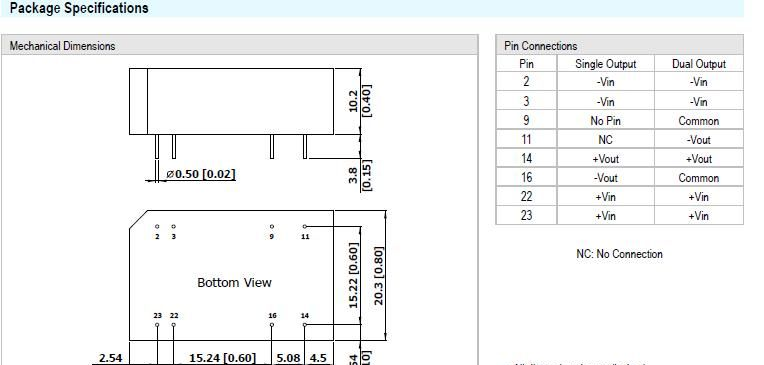Click the 5.08 spacing dimension

pyautogui.click(x=288, y=358)
